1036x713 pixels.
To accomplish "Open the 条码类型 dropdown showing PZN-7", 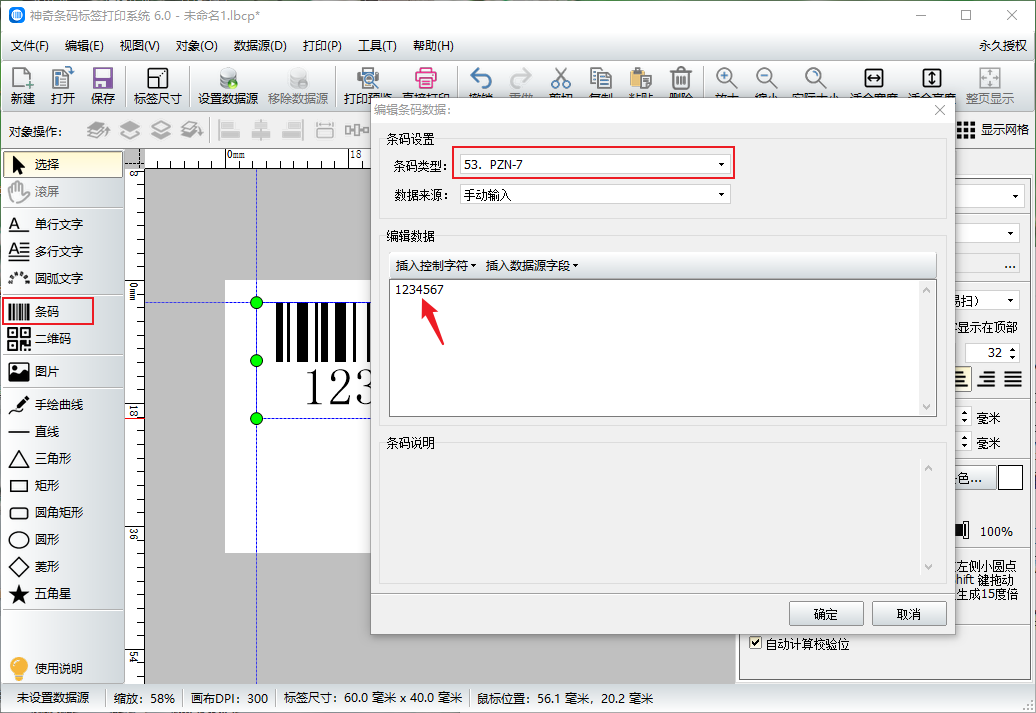I will pos(595,165).
